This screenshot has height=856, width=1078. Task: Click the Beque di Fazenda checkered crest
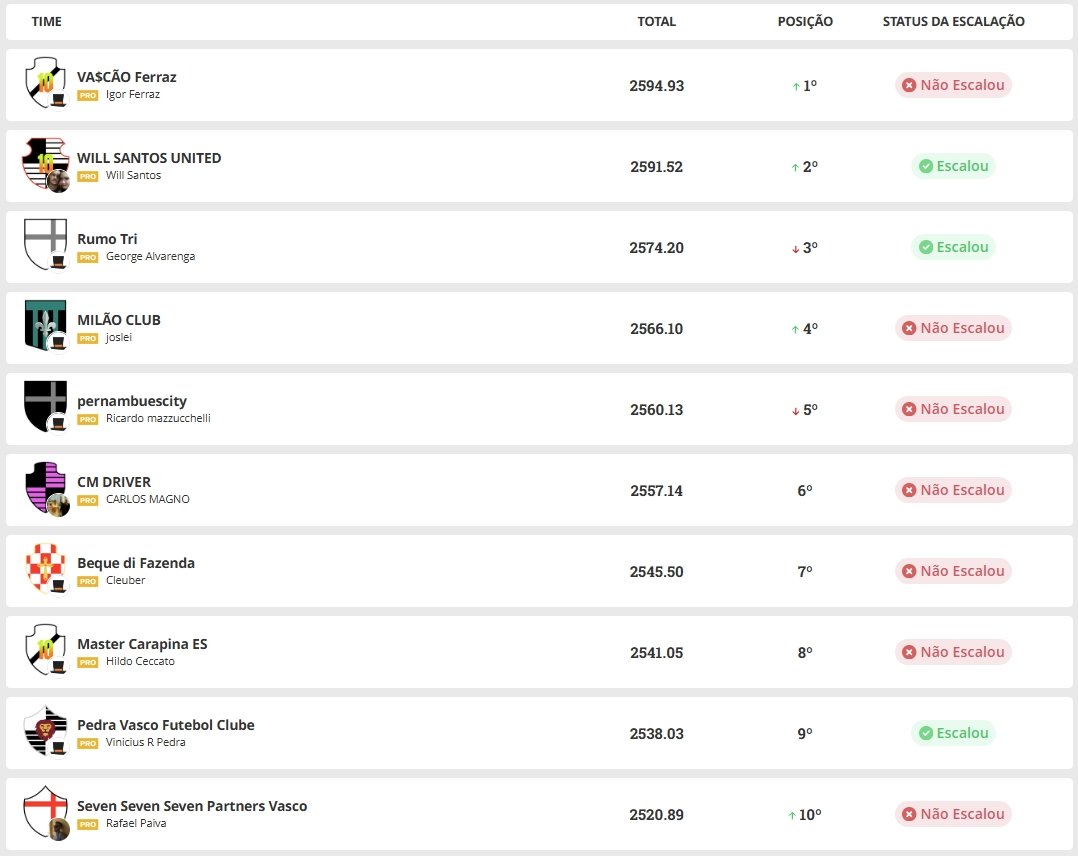click(45, 568)
